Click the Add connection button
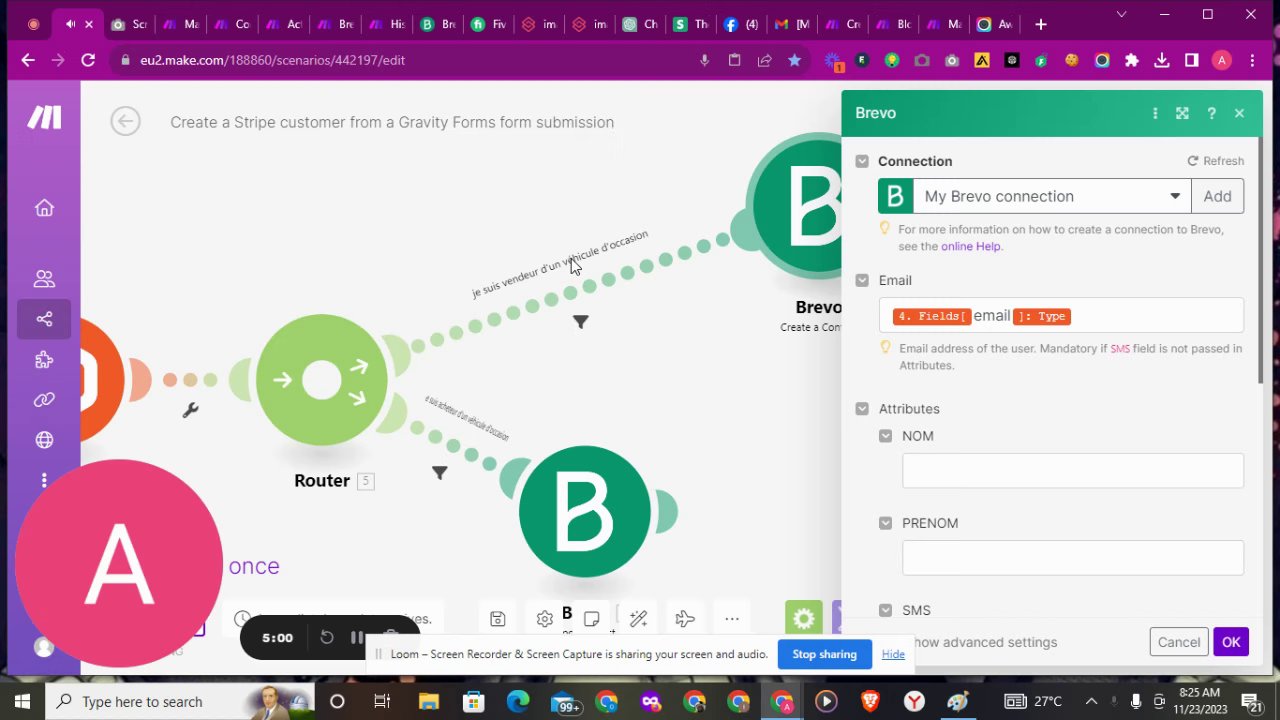This screenshot has width=1280, height=720. 1217,196
